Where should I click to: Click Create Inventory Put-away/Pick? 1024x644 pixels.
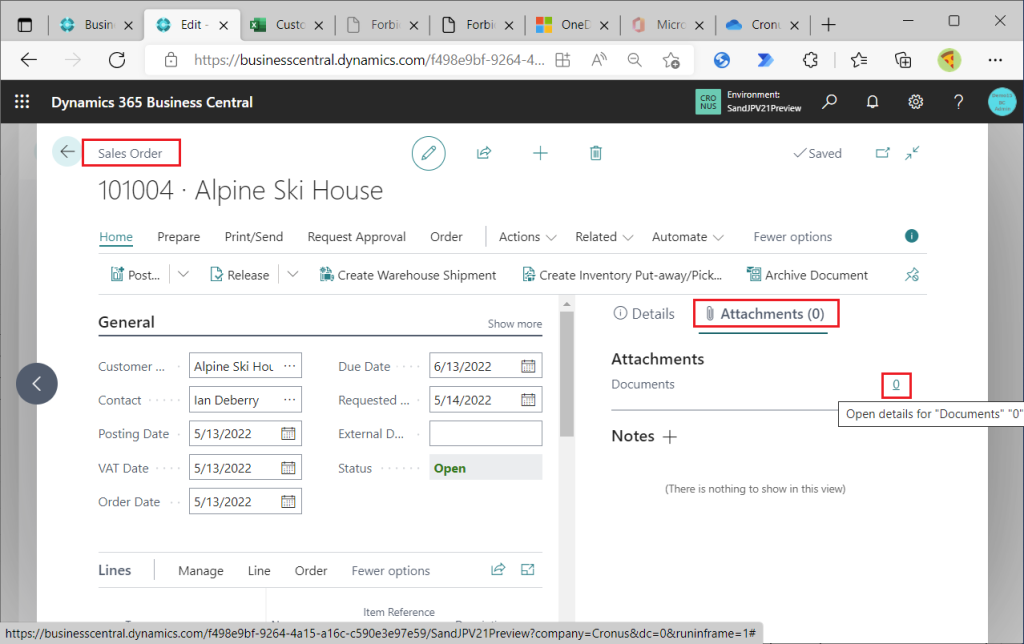622,275
